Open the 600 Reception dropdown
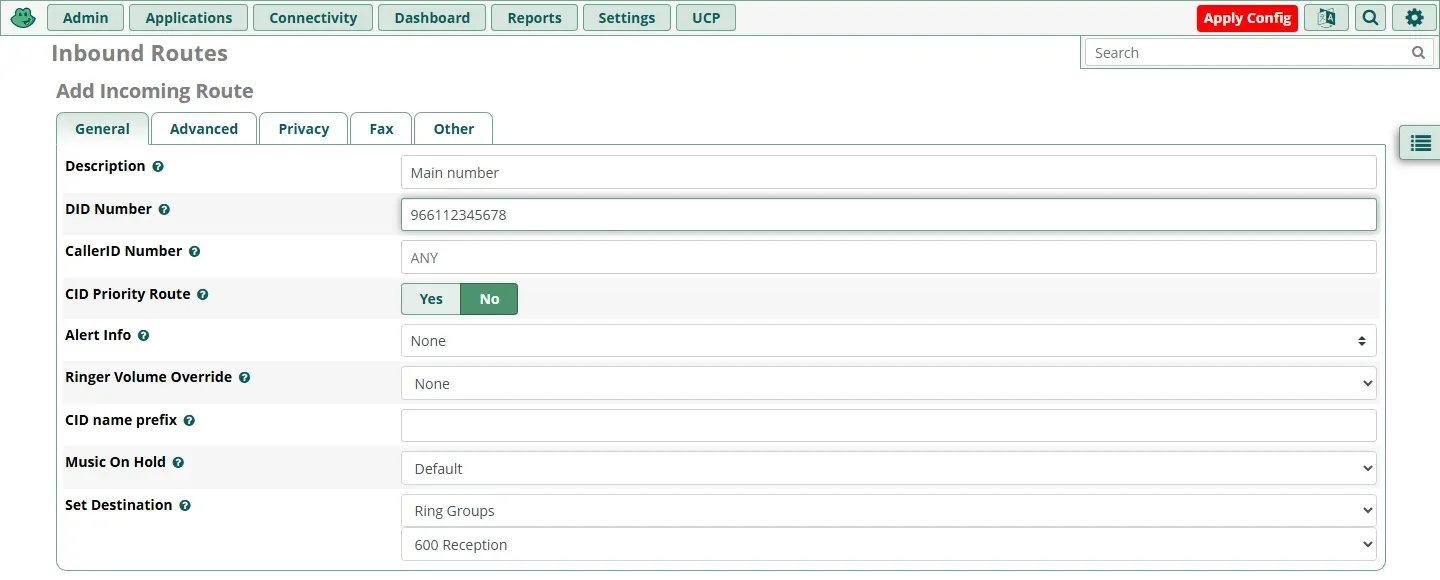 [x=888, y=545]
